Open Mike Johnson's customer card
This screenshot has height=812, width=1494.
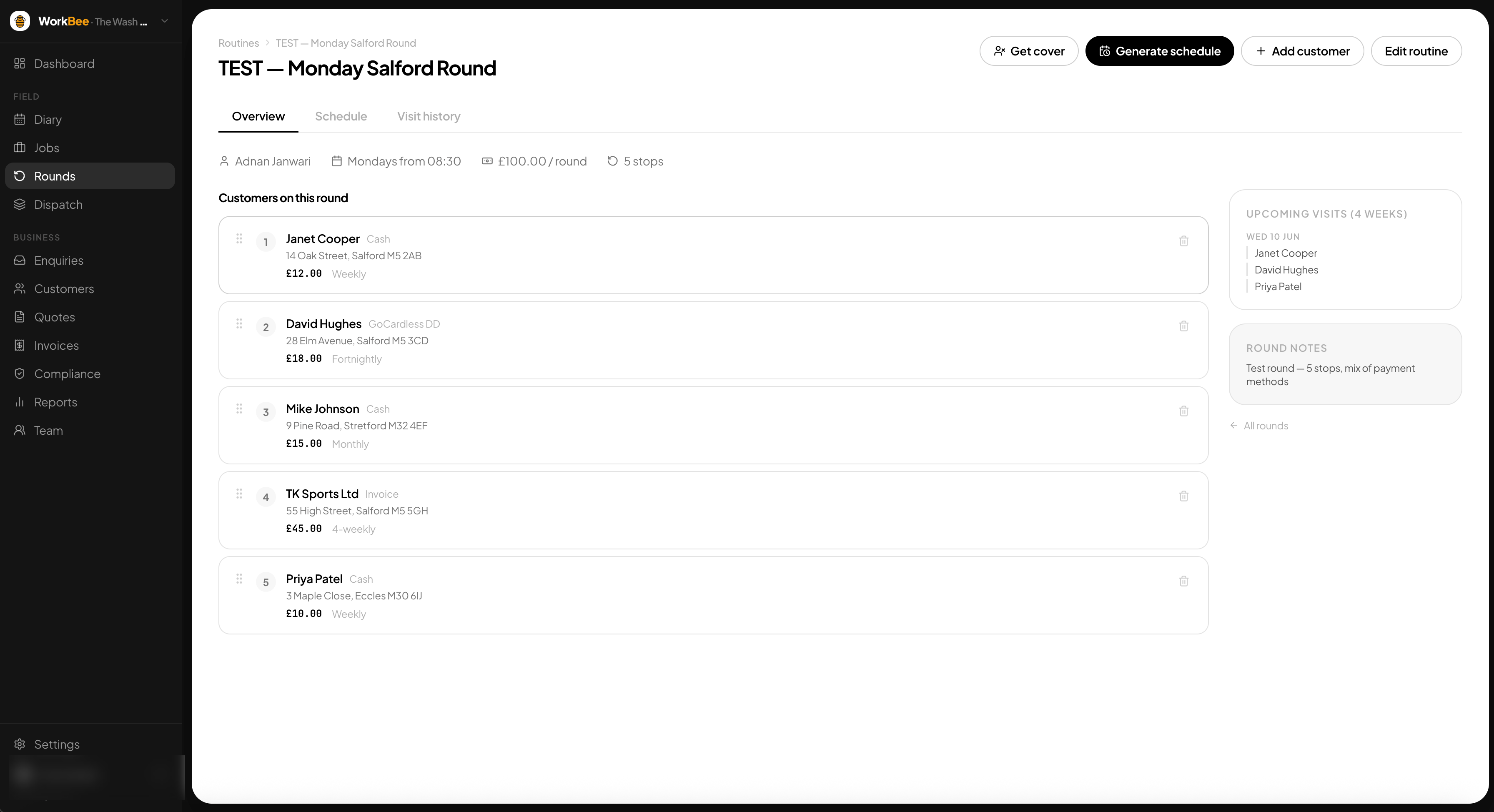[x=713, y=425]
